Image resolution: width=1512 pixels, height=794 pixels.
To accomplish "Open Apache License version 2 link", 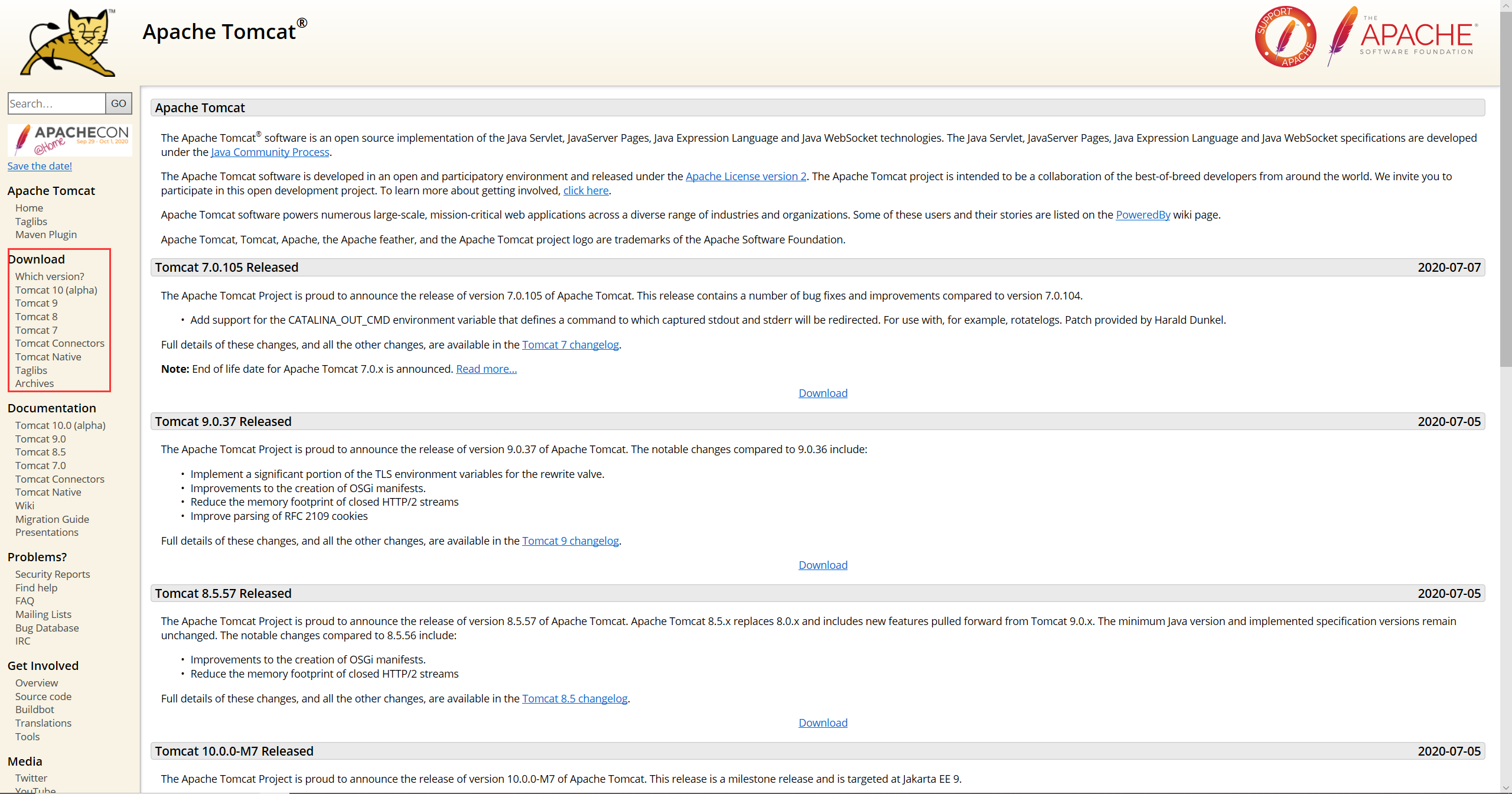I will [x=745, y=176].
